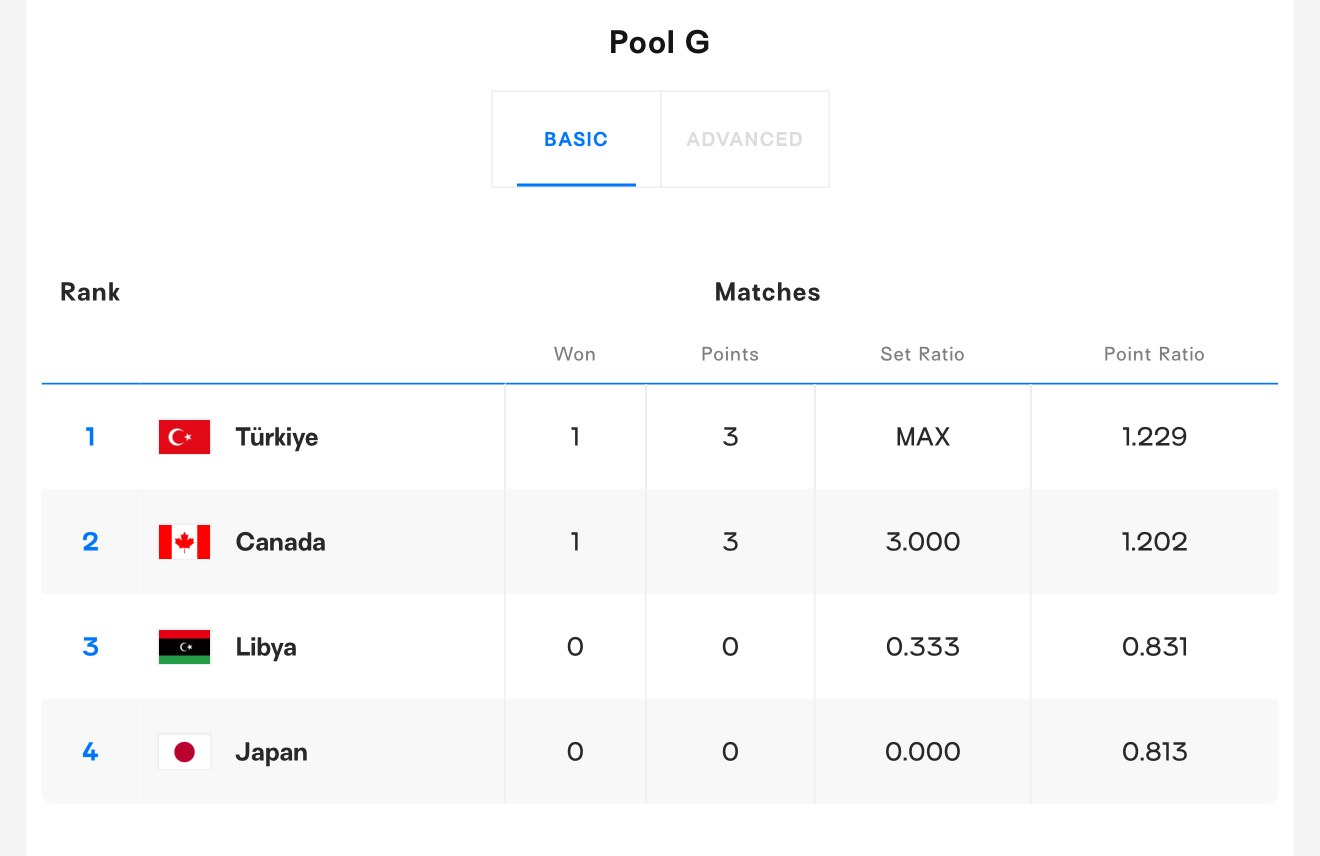Switch to the BASIC tab
This screenshot has width=1320, height=856.
click(x=576, y=139)
